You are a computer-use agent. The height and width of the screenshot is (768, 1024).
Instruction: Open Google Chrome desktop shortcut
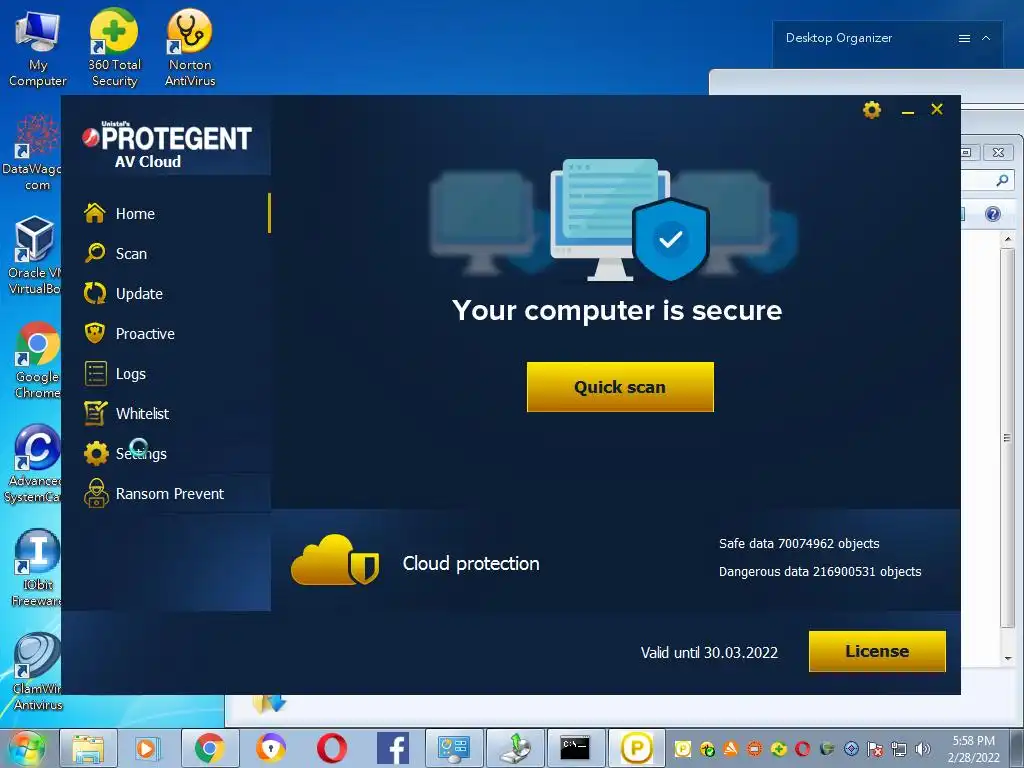[x=37, y=360]
